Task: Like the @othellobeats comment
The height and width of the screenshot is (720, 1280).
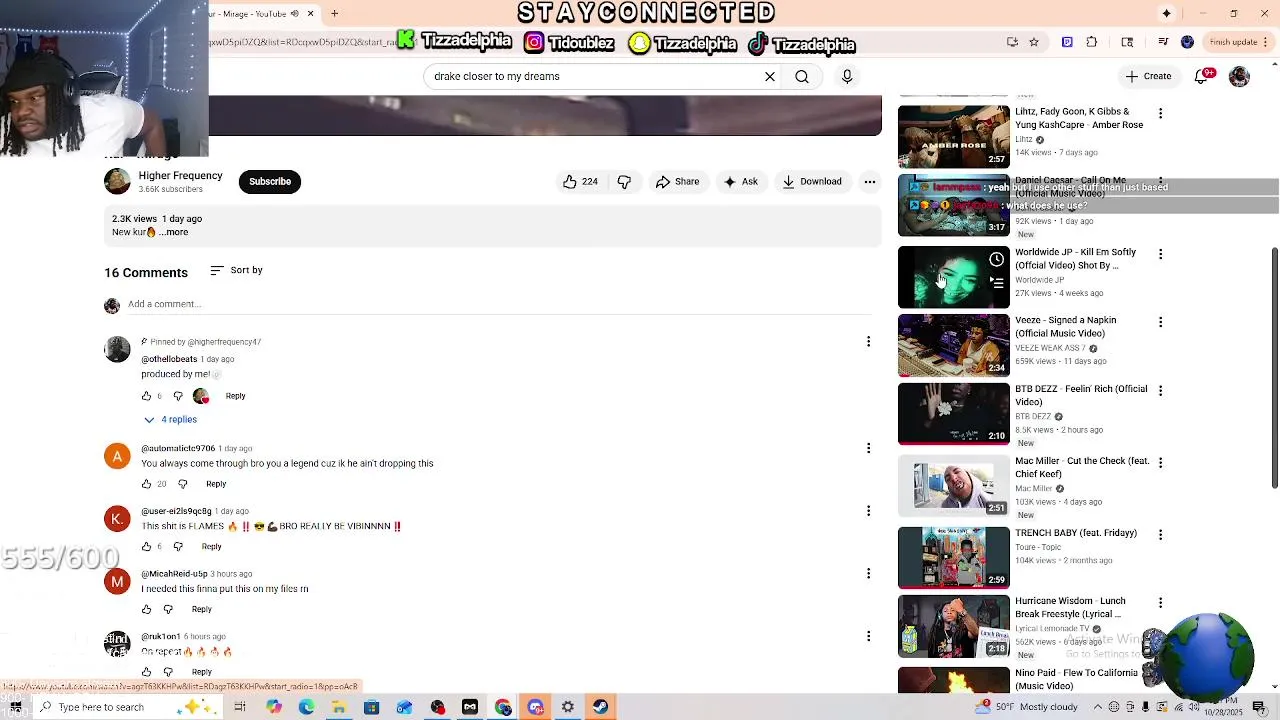Action: click(146, 396)
